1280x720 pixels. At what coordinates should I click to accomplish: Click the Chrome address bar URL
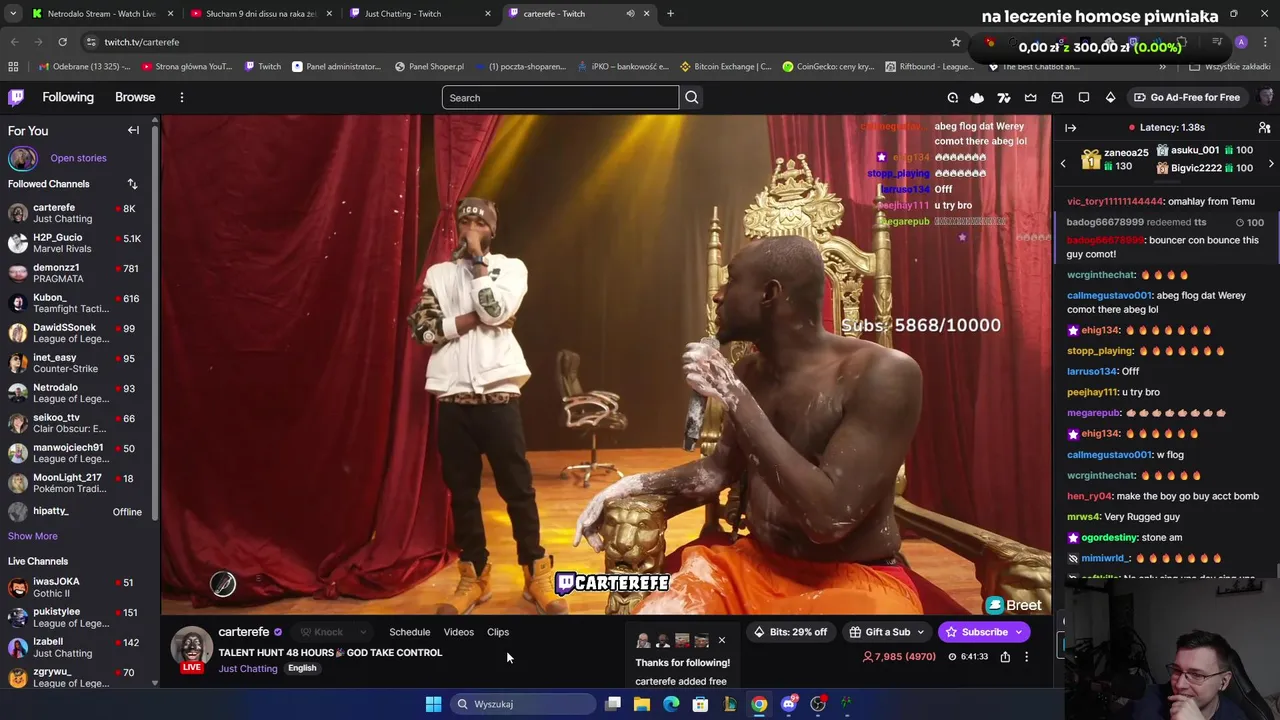pos(142,42)
